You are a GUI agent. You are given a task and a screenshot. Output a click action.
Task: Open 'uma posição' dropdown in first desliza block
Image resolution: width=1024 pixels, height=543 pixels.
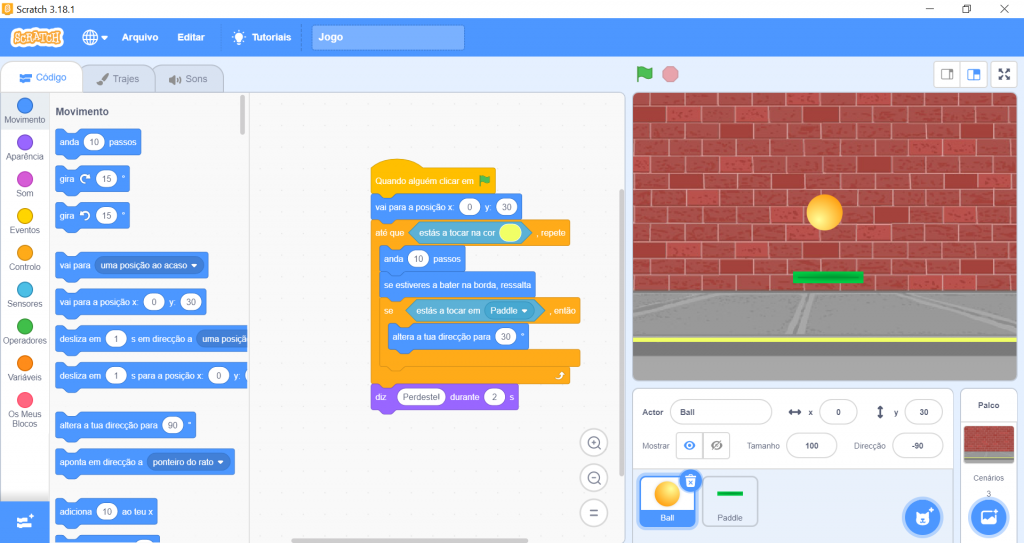tap(222, 338)
